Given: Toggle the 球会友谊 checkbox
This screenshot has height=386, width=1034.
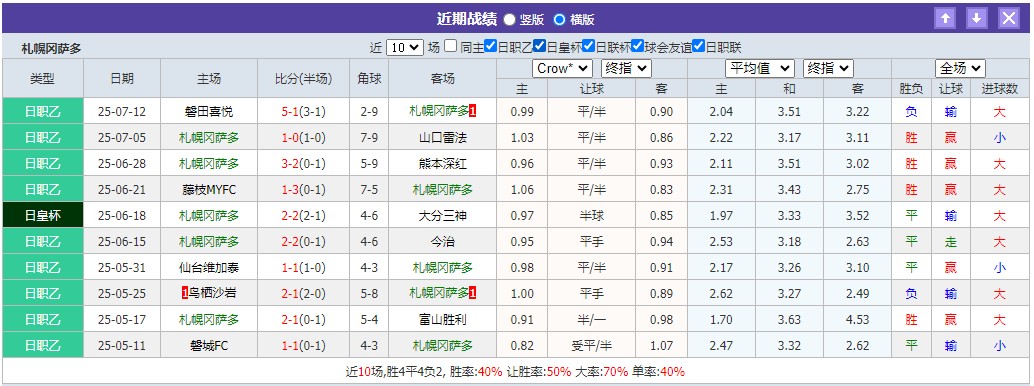Looking at the screenshot, I should tap(638, 46).
